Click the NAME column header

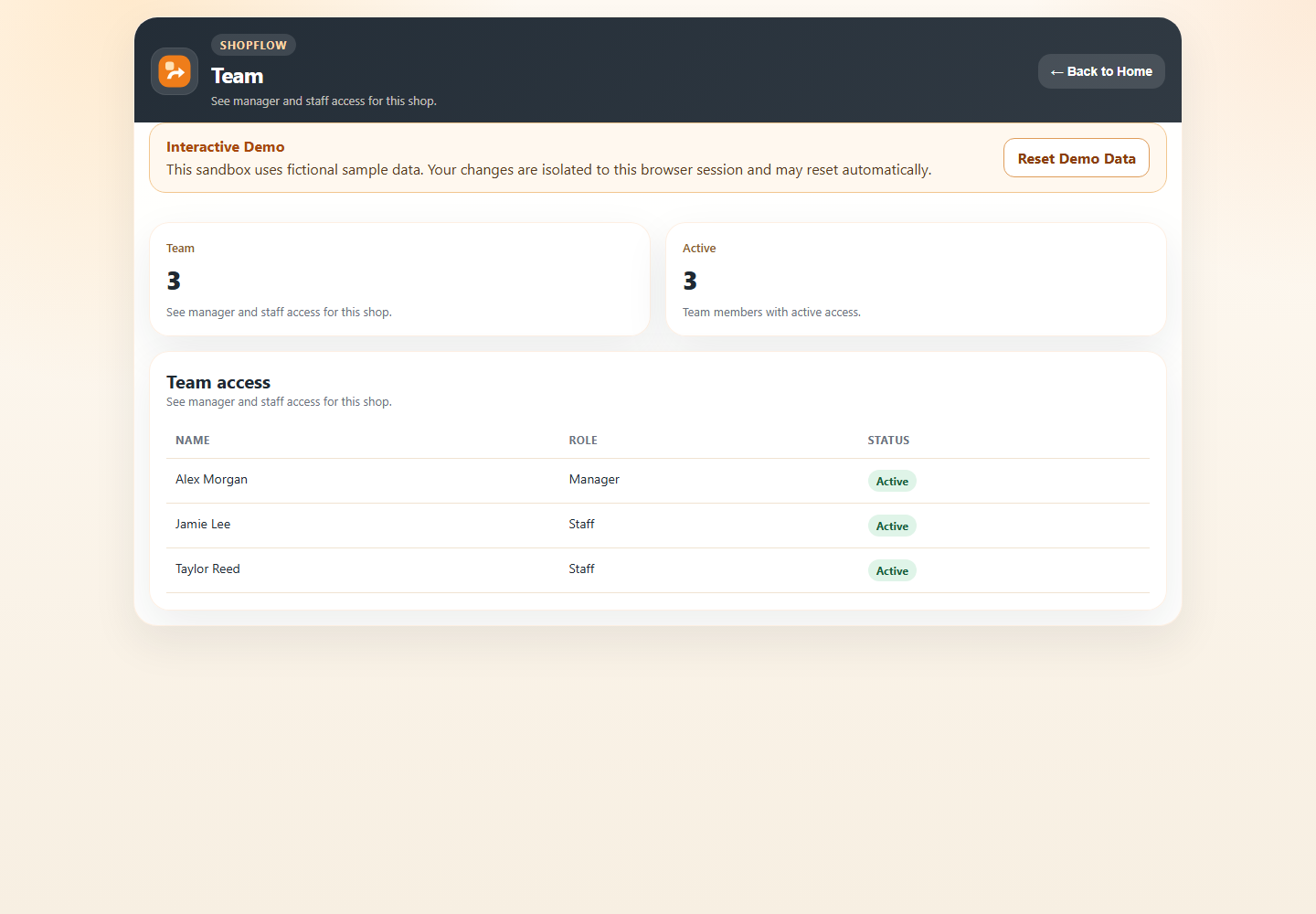(x=193, y=441)
